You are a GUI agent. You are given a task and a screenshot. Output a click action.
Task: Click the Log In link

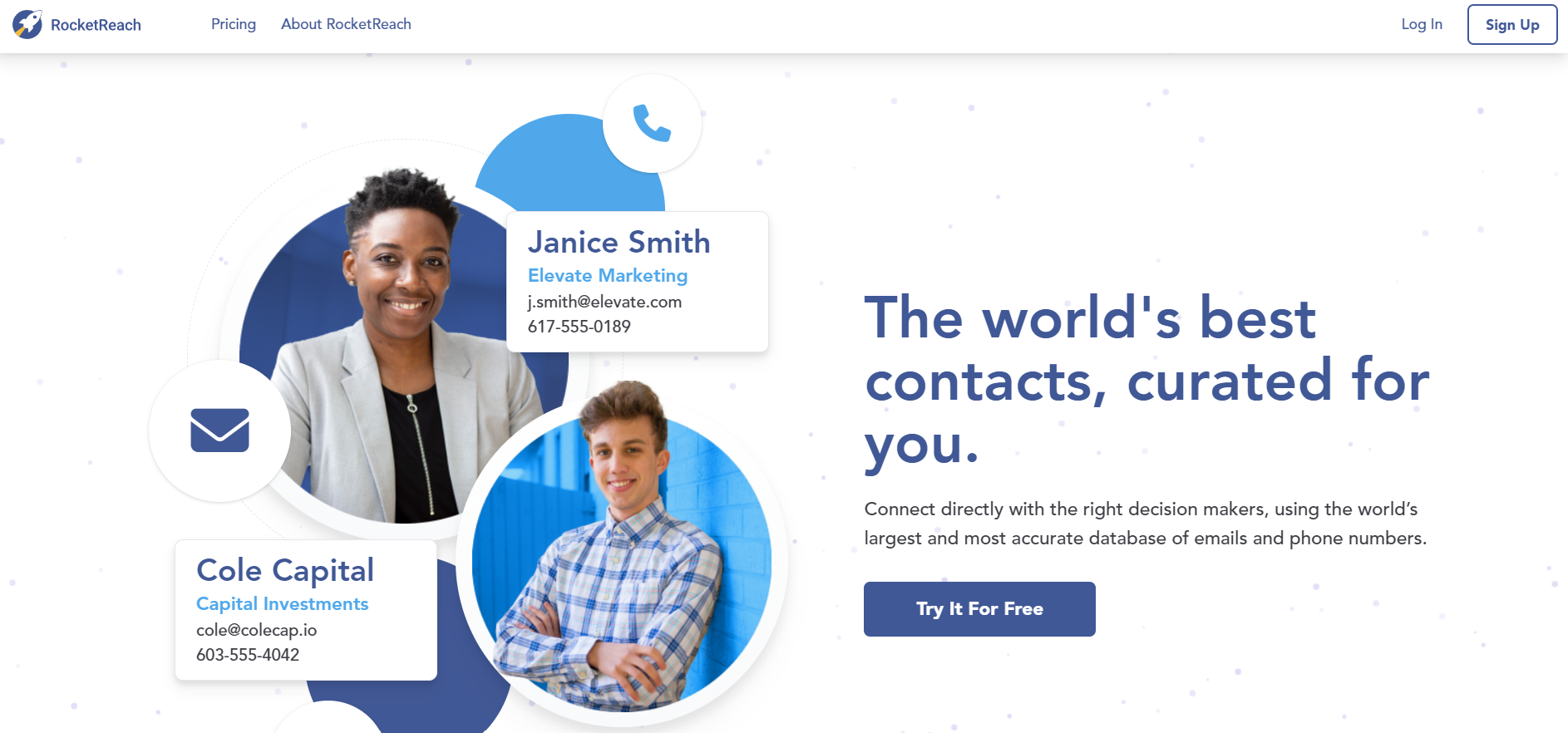[1422, 24]
